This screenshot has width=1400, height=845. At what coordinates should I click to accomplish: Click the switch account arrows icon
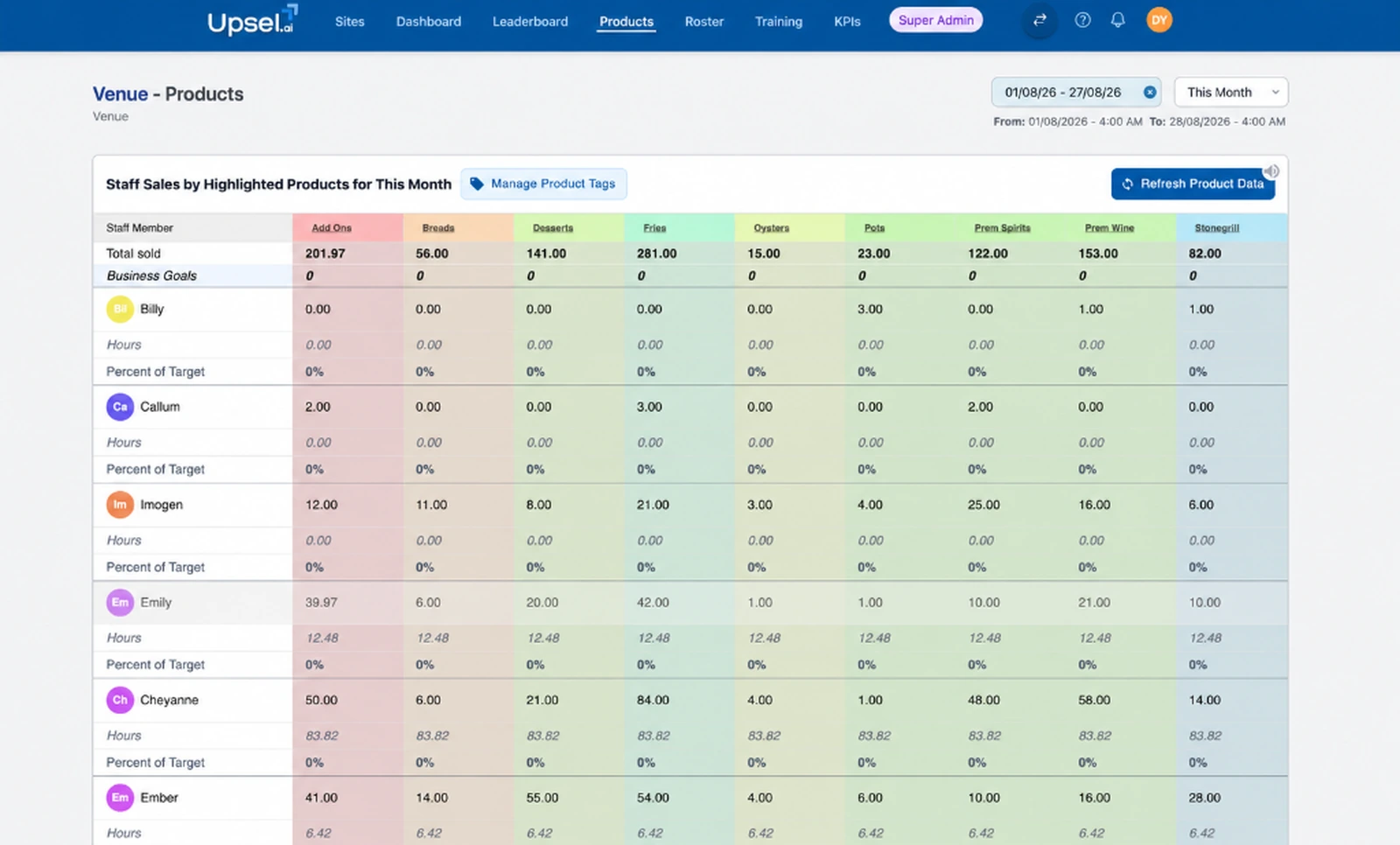point(1039,20)
